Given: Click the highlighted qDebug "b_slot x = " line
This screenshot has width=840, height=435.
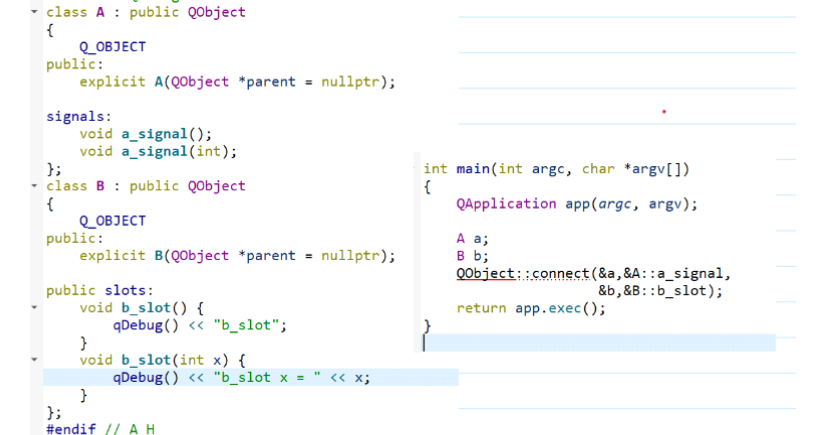Looking at the screenshot, I should point(241,377).
